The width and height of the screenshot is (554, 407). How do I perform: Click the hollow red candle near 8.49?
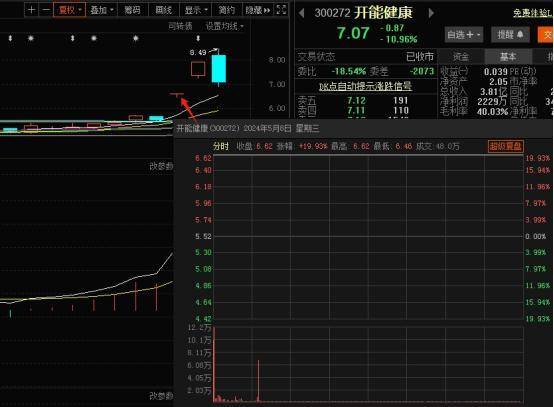198,69
